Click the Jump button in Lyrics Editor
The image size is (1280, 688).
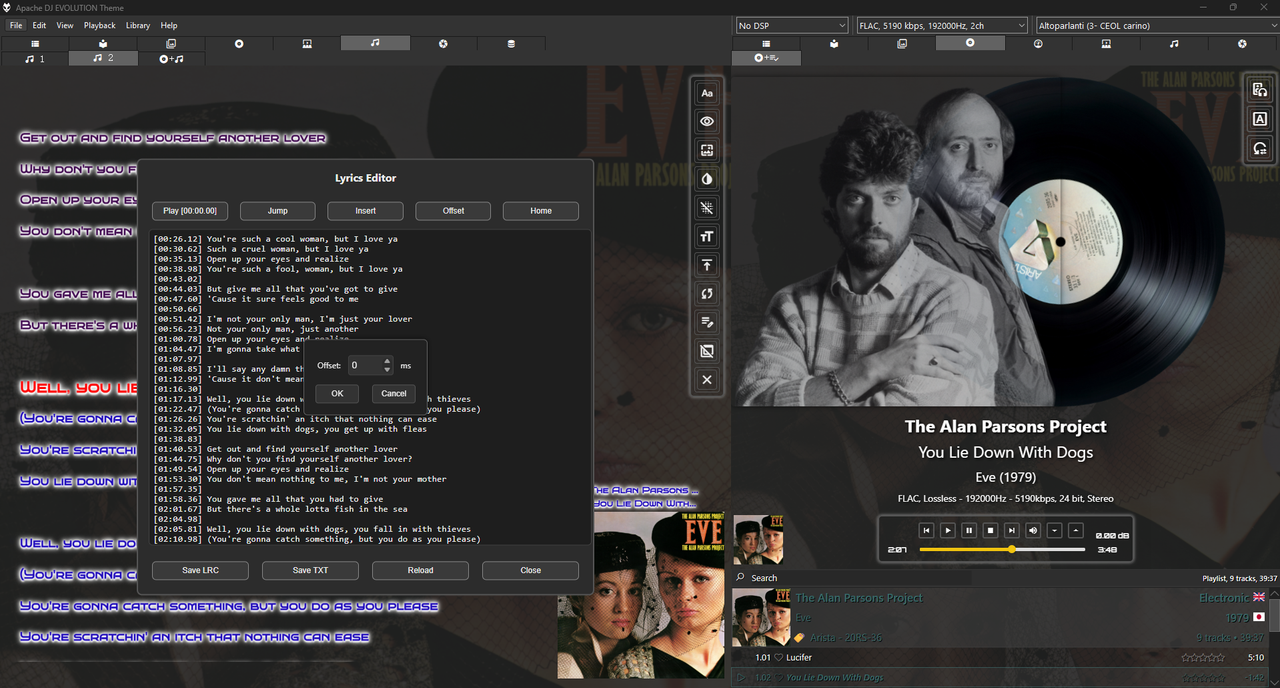[x=278, y=211]
